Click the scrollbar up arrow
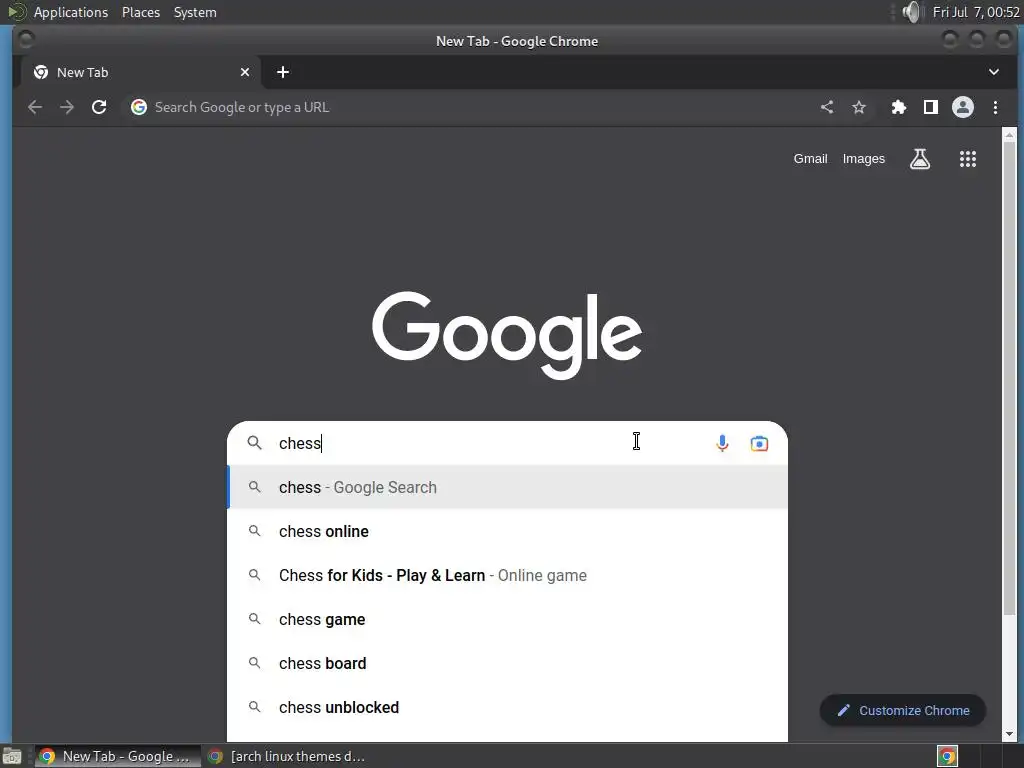 pyautogui.click(x=1009, y=135)
